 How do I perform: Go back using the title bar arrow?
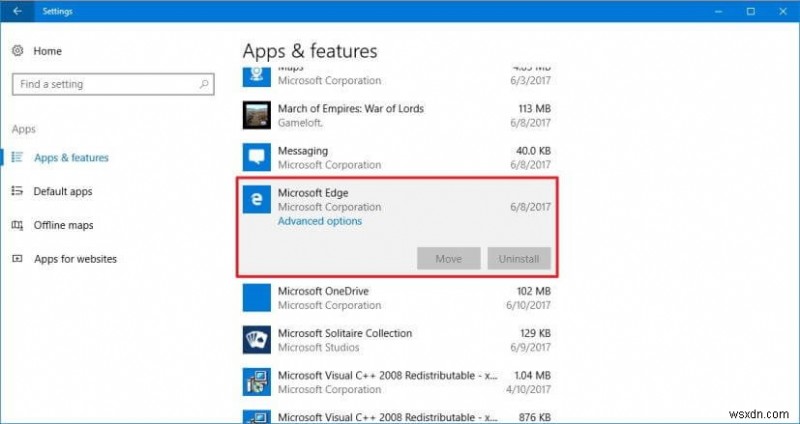click(17, 11)
